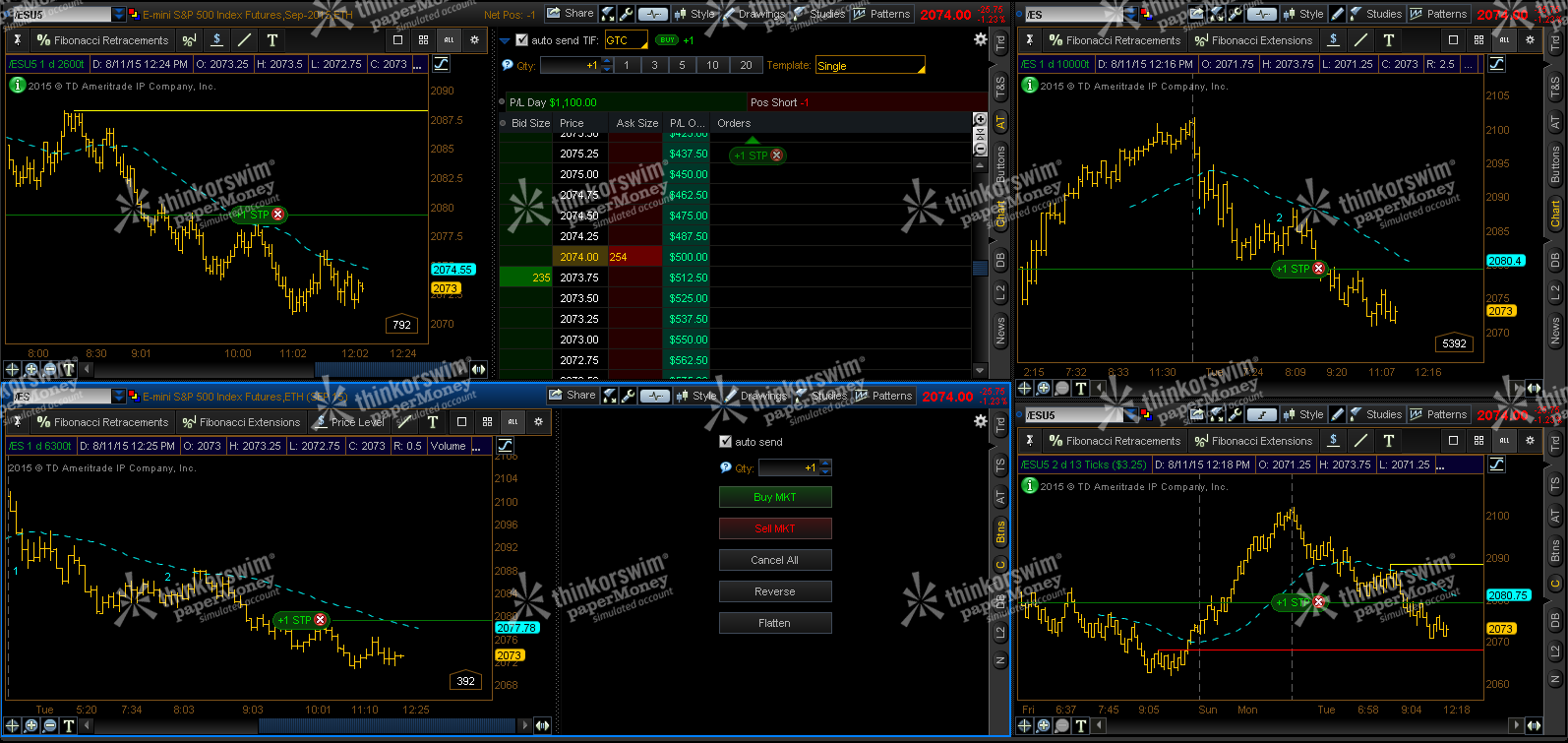Click the ladder Qty input field showing +1
This screenshot has width=1568, height=743.
coord(571,65)
